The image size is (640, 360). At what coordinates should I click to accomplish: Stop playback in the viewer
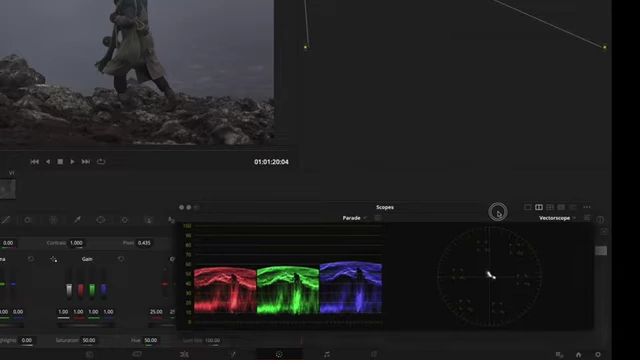[60, 162]
